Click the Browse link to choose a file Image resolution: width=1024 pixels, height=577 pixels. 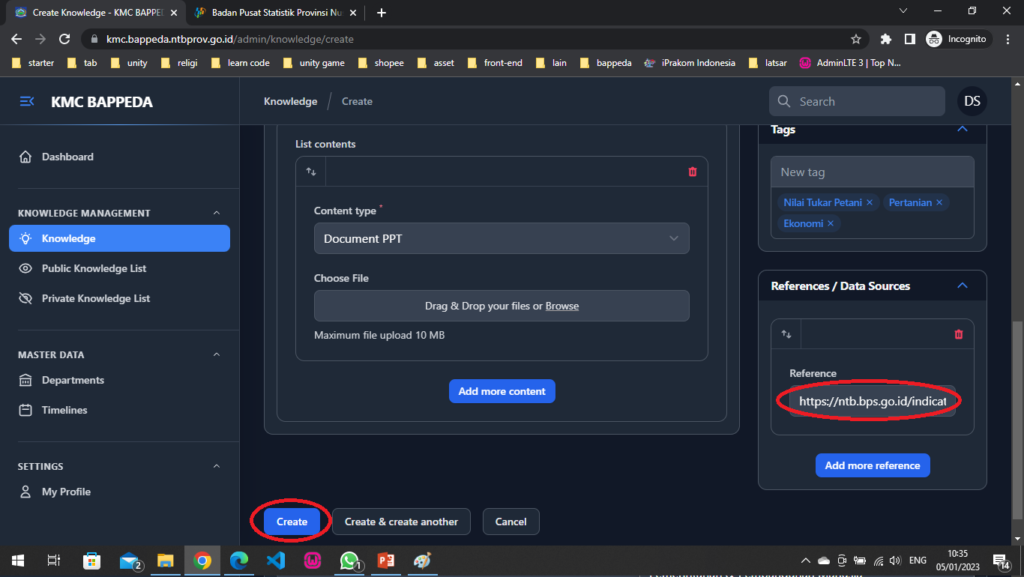point(562,306)
